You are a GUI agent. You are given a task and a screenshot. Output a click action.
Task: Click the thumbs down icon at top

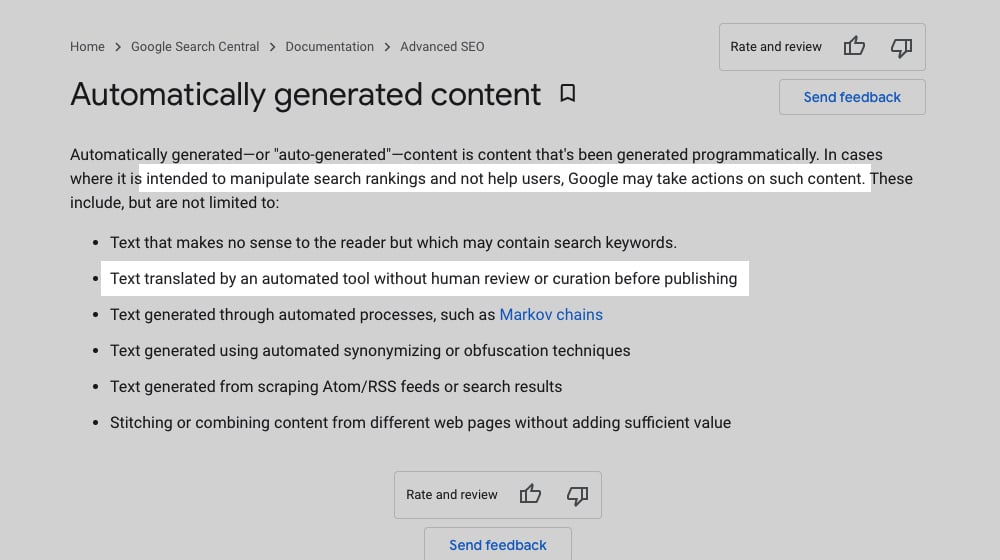[901, 47]
